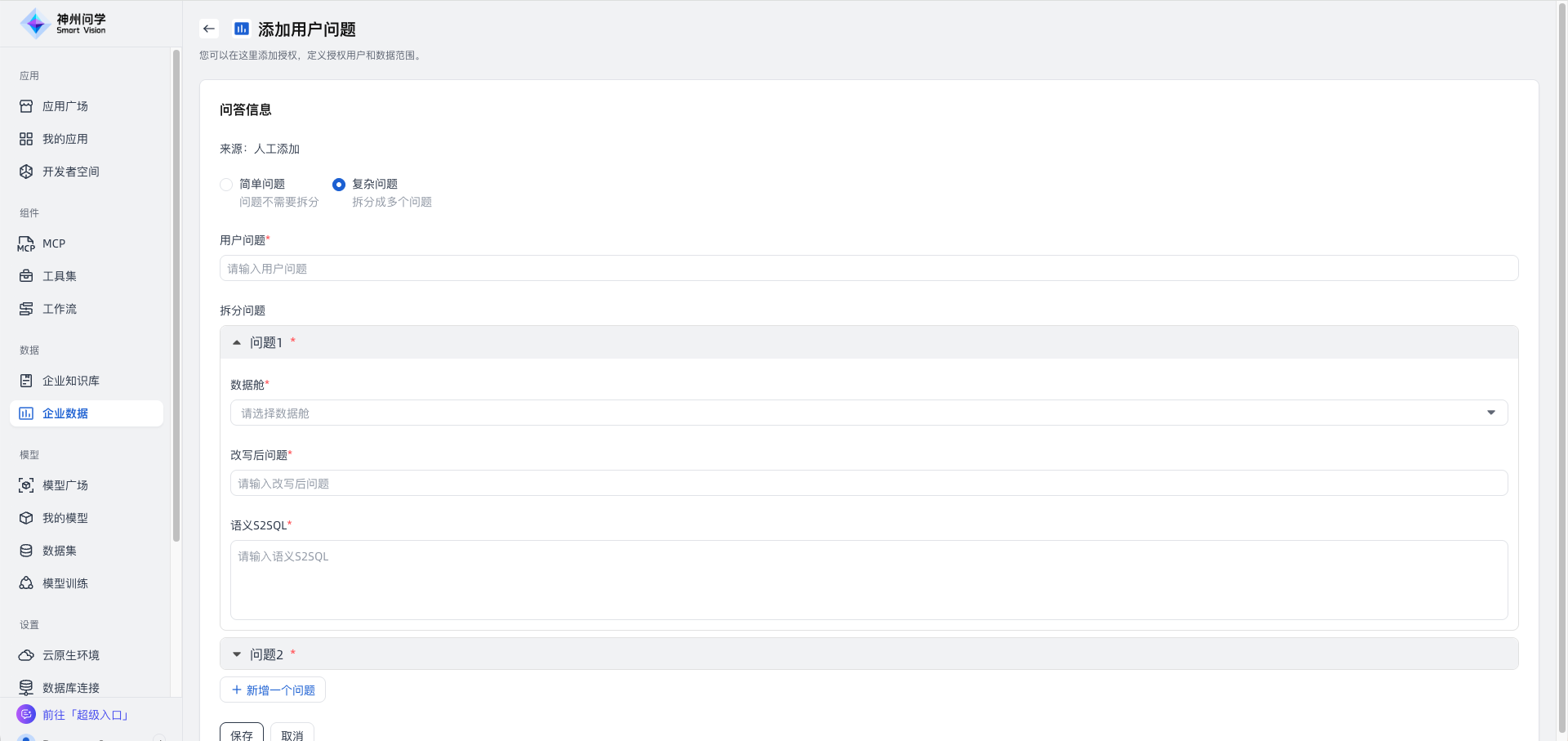Click the 工作流 workflow icon
The width and height of the screenshot is (1568, 741).
point(26,309)
